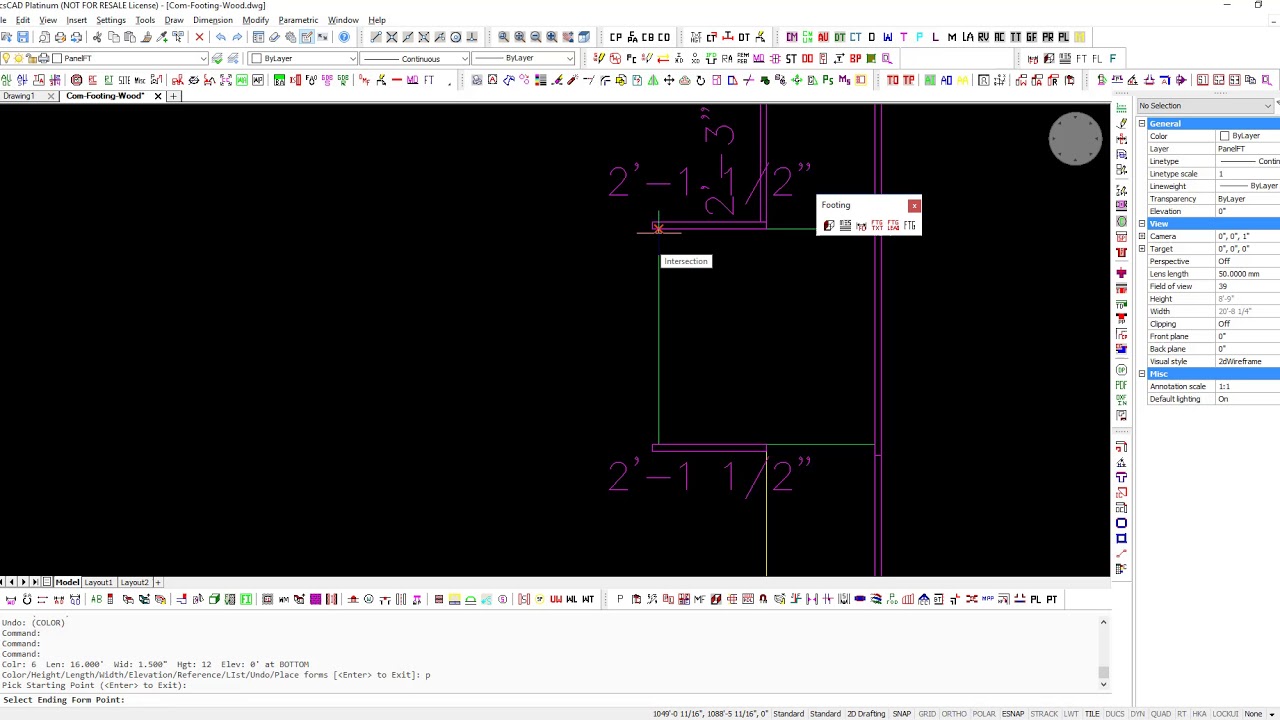Open the Continuous linetype dropdown
Screen dimensions: 1280x720
(x=415, y=58)
